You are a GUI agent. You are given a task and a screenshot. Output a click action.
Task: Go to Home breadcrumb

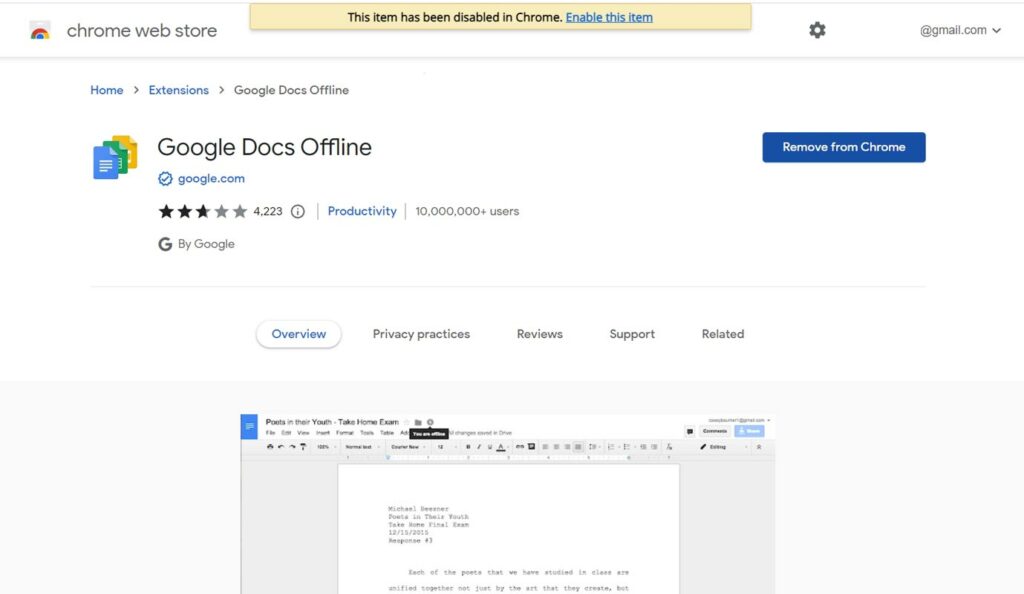pyautogui.click(x=106, y=90)
